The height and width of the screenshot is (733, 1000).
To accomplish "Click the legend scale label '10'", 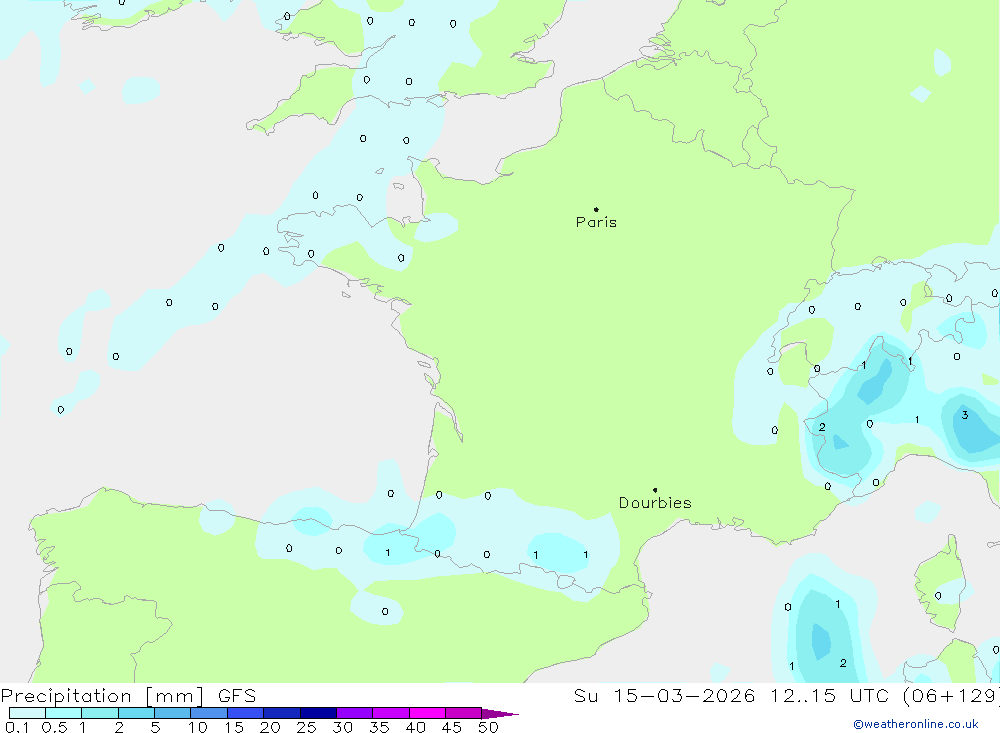I will click(x=198, y=727).
